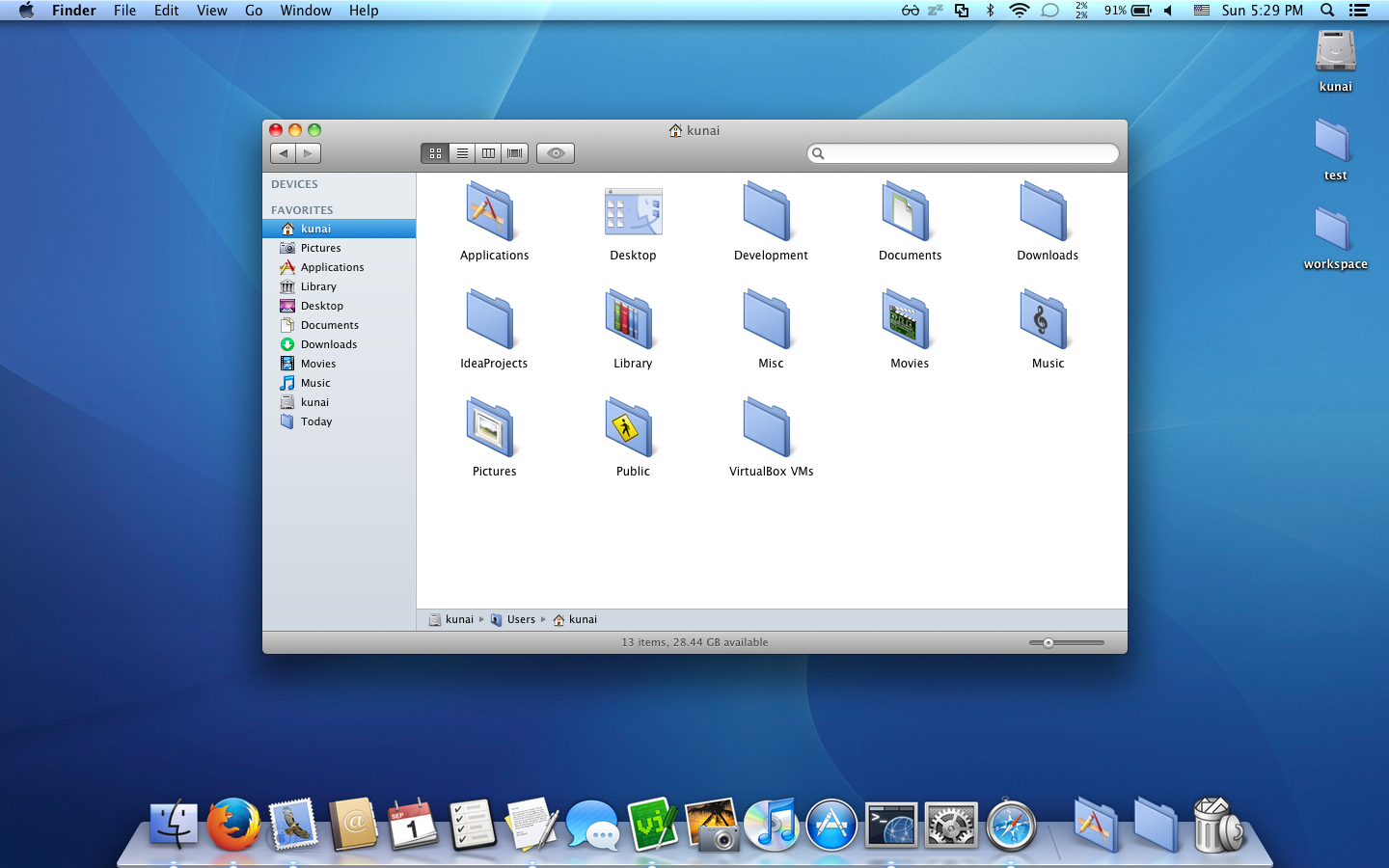Open the View menu
This screenshot has height=868, width=1389.
point(211,11)
